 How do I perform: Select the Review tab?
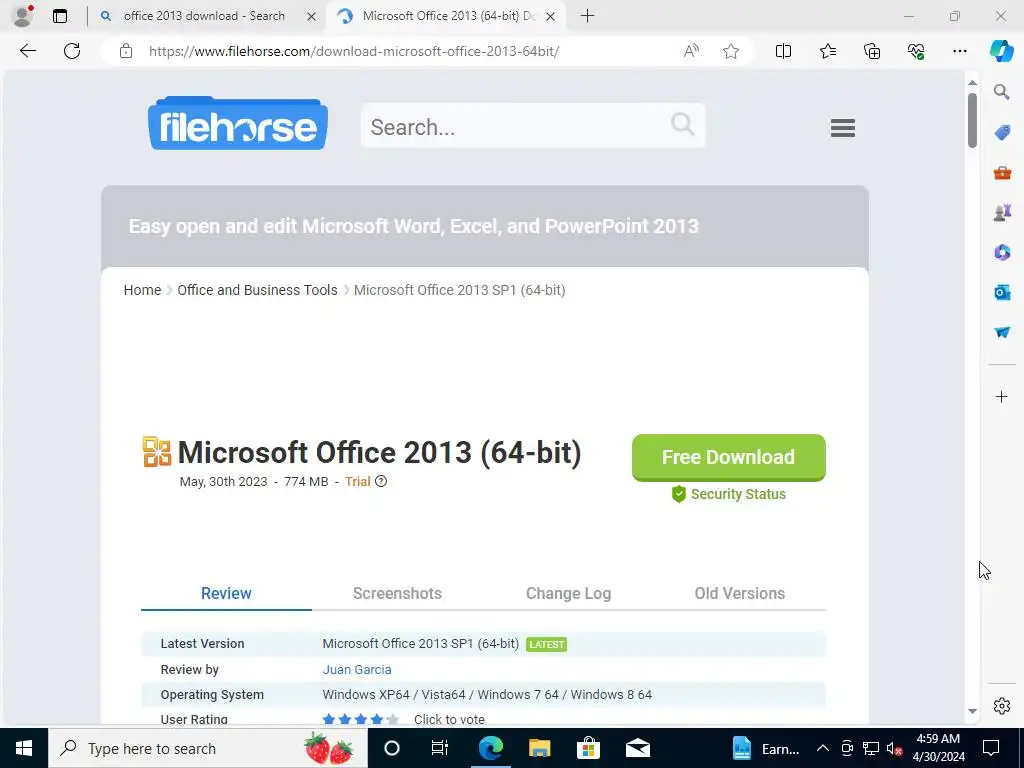point(226,593)
